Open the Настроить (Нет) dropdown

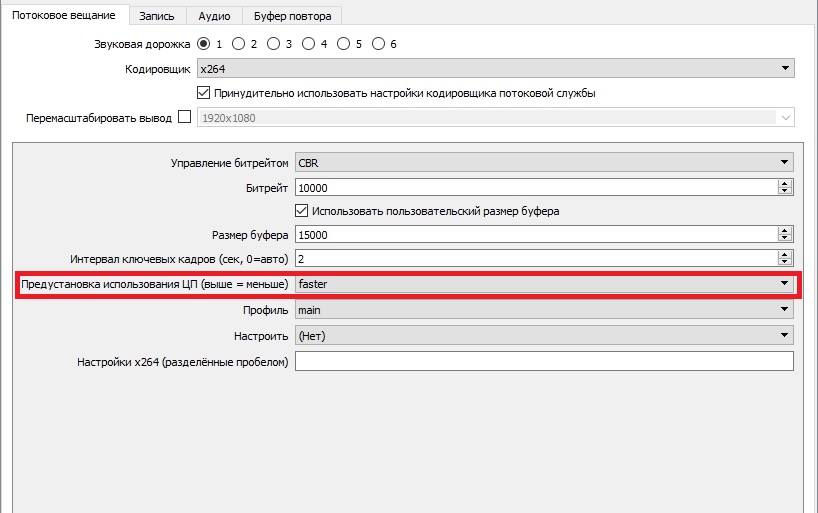543,336
